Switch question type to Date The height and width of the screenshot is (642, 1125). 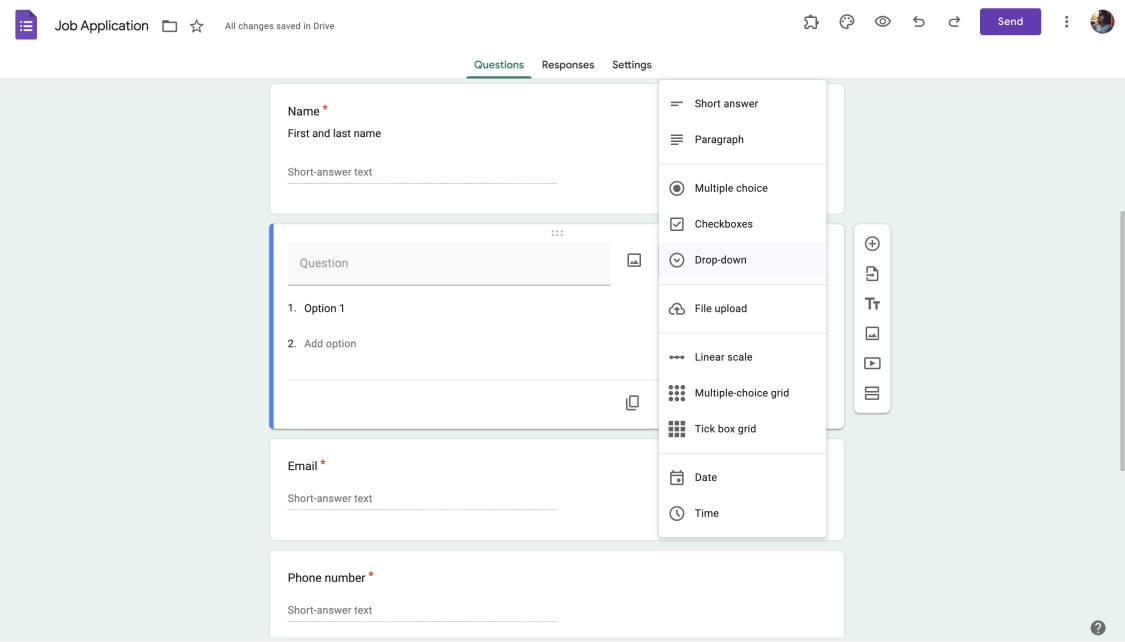[x=705, y=477]
